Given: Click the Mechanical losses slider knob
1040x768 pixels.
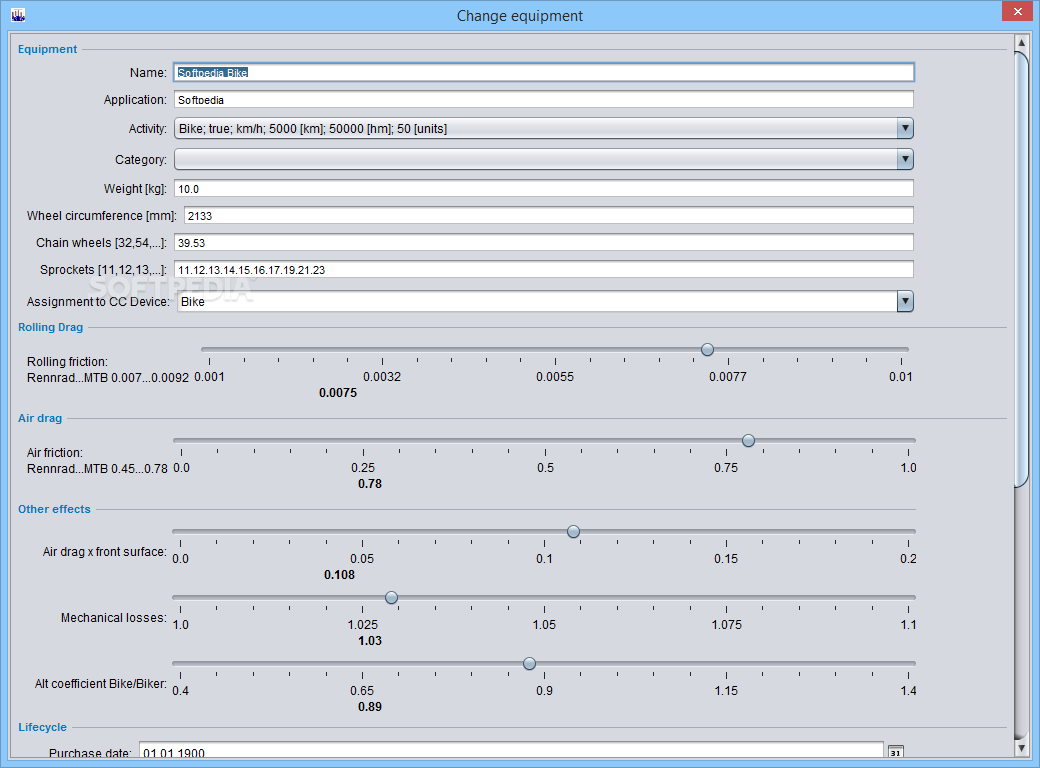Looking at the screenshot, I should pyautogui.click(x=391, y=598).
